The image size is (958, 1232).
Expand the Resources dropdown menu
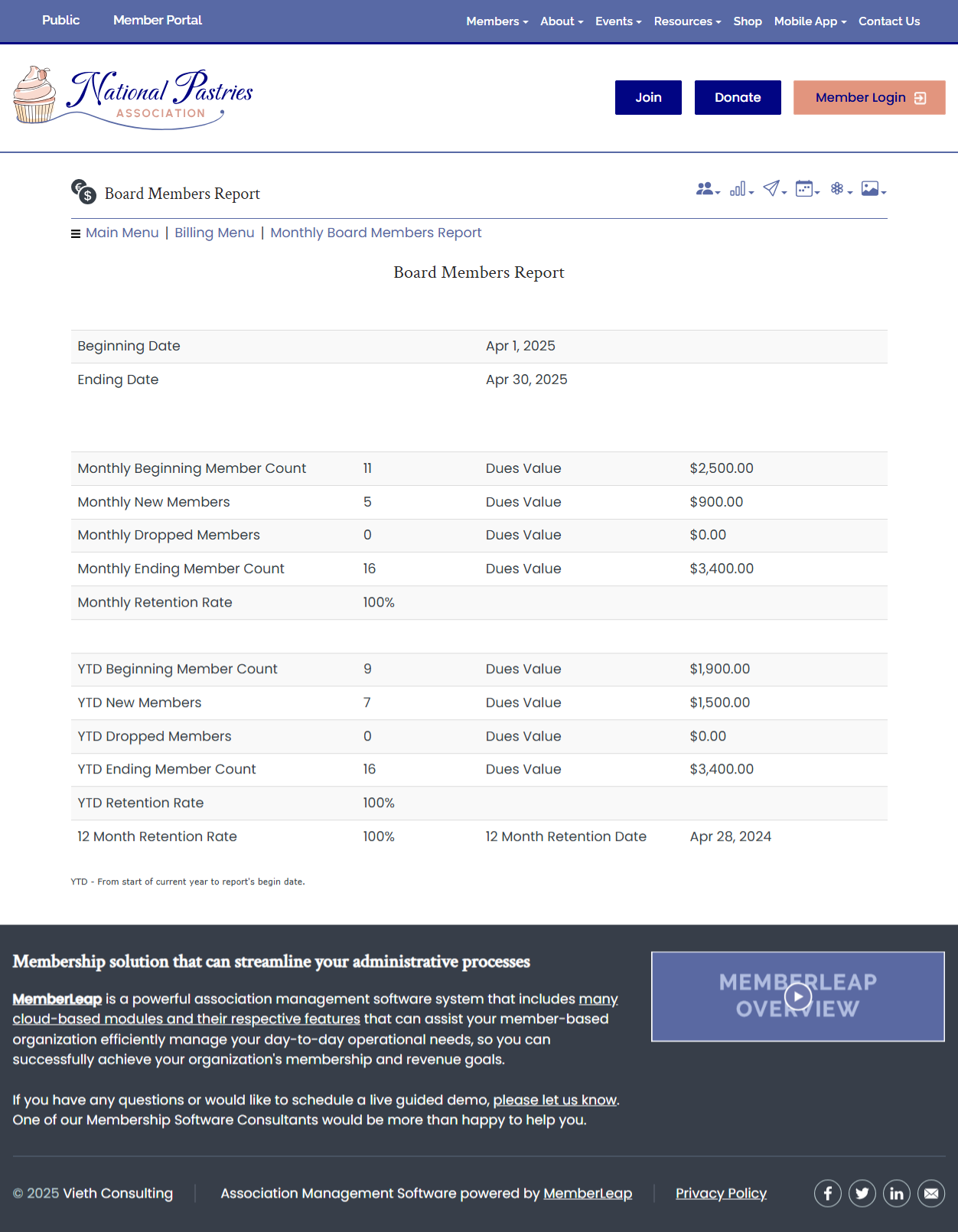coord(687,21)
